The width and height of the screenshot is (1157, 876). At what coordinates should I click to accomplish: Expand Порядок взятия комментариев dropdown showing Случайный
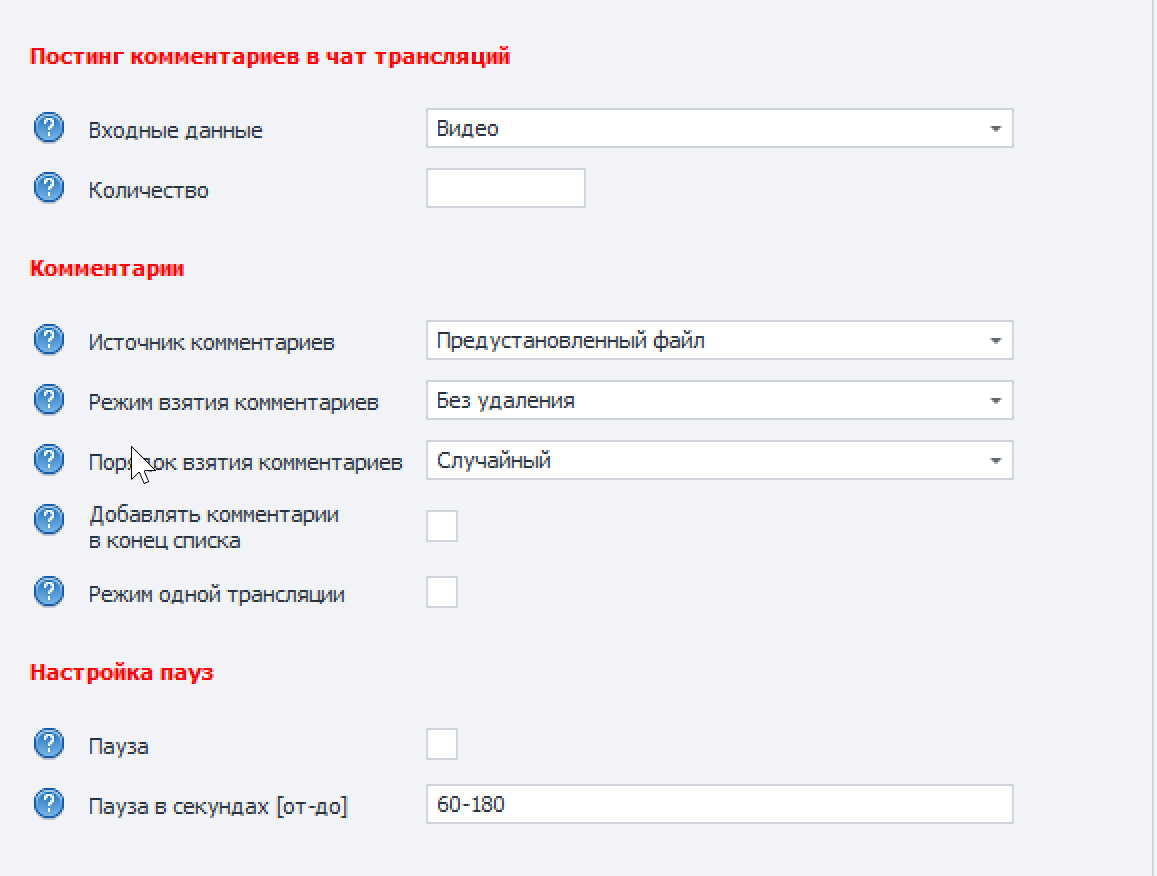[x=719, y=461]
